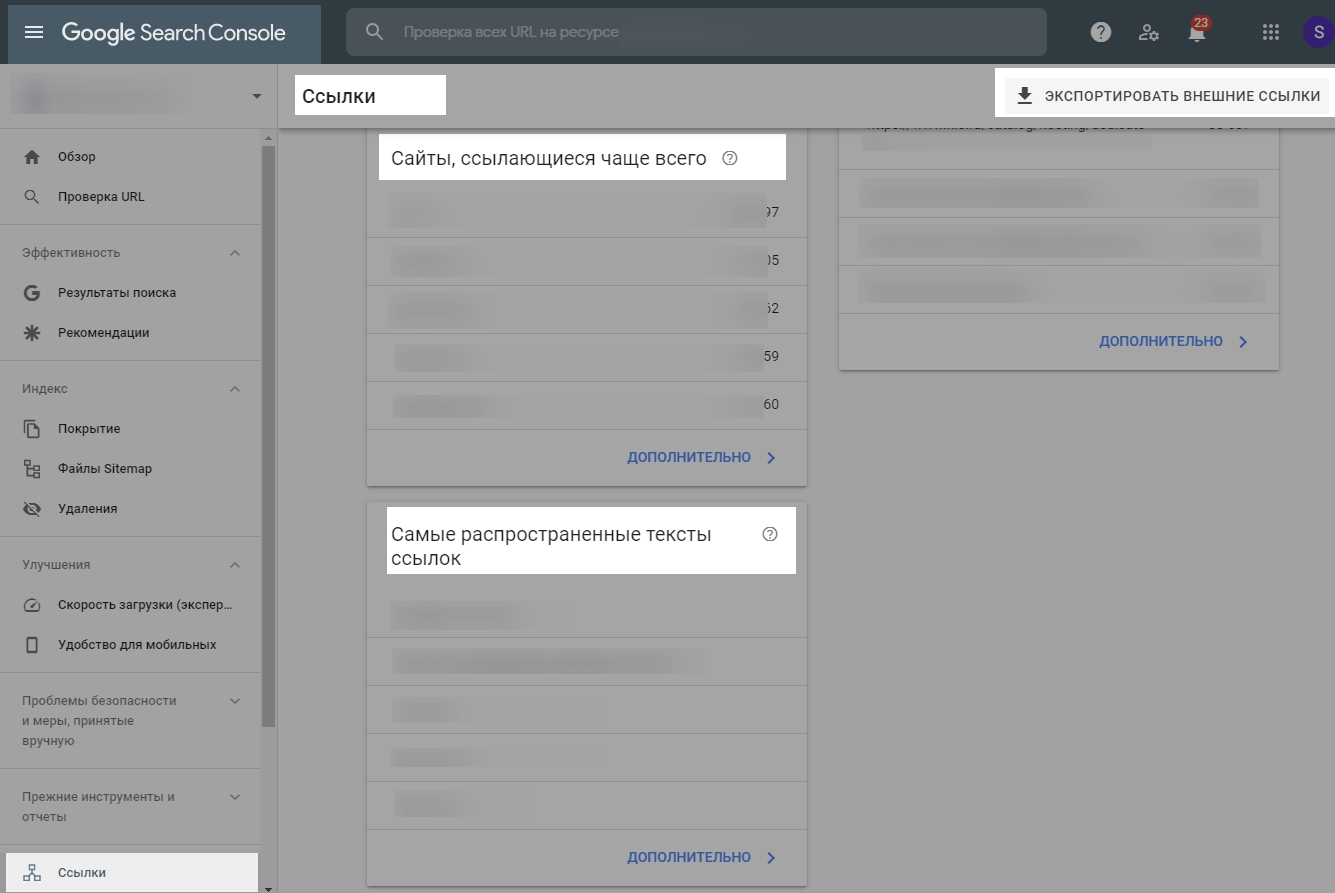This screenshot has width=1335, height=893.
Task: Click the crossed-eye icon for Удаления
Action: (32, 509)
